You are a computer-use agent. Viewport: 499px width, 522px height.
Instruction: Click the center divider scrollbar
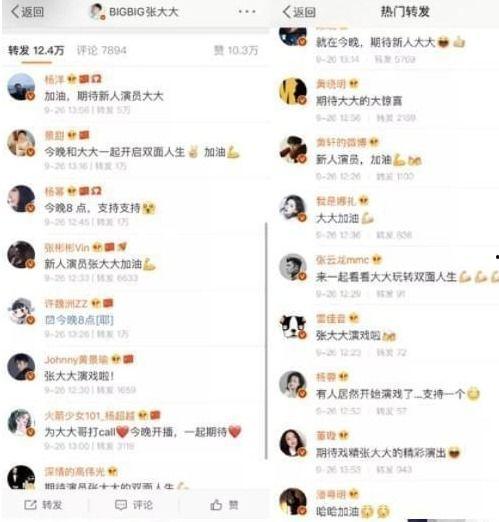pos(266,341)
